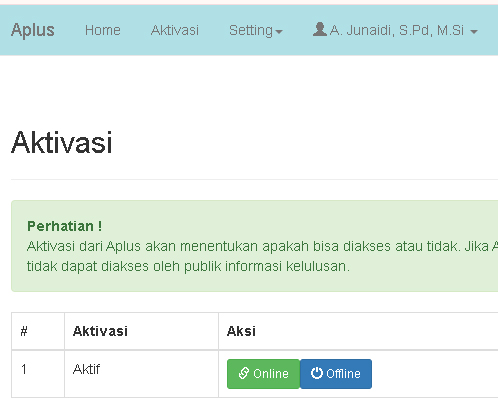Click the power icon on Offline button
498x410 pixels.
pyautogui.click(x=317, y=373)
